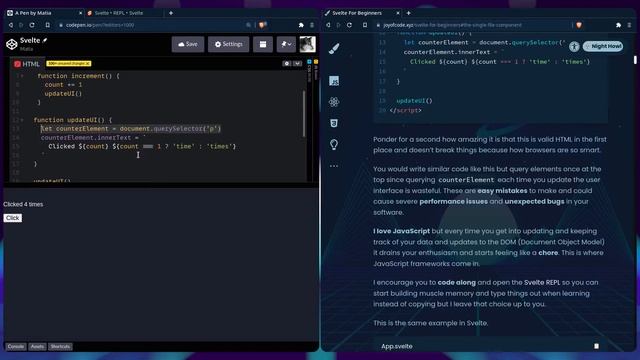The width and height of the screenshot is (640, 360).
Task: Change editor layout view button in CodePen
Action: click(263, 44)
